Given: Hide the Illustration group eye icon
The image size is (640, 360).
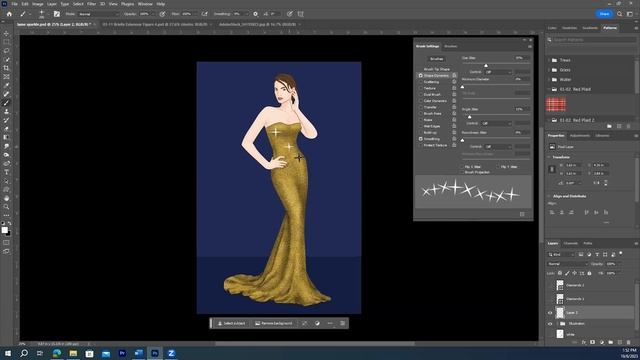Looking at the screenshot, I should point(550,324).
